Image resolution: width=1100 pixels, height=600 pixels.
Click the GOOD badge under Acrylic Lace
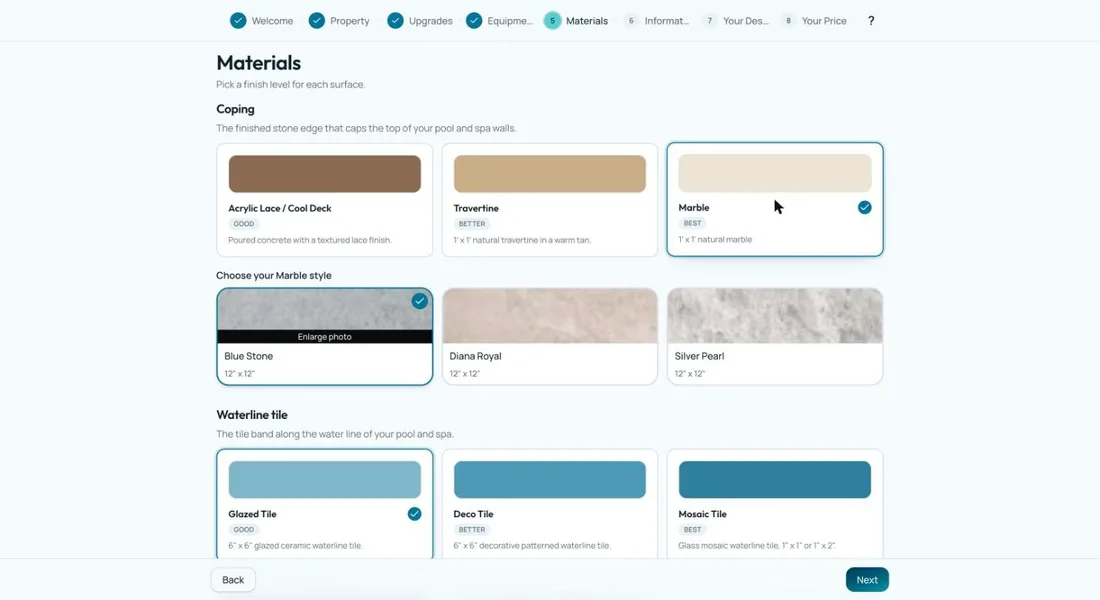coord(243,224)
